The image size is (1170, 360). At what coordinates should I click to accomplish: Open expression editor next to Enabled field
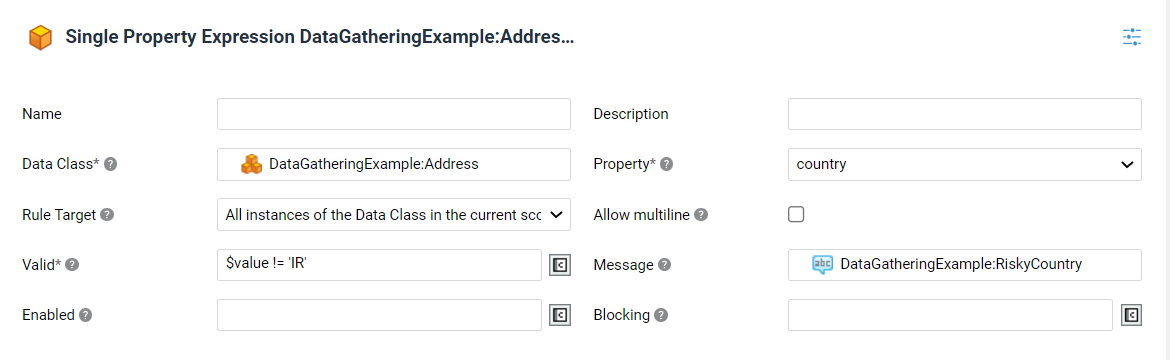560,315
